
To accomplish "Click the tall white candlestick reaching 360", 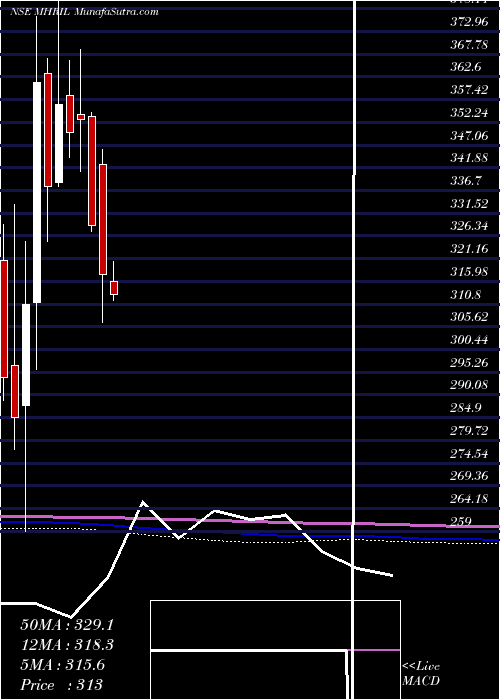I will (37, 192).
